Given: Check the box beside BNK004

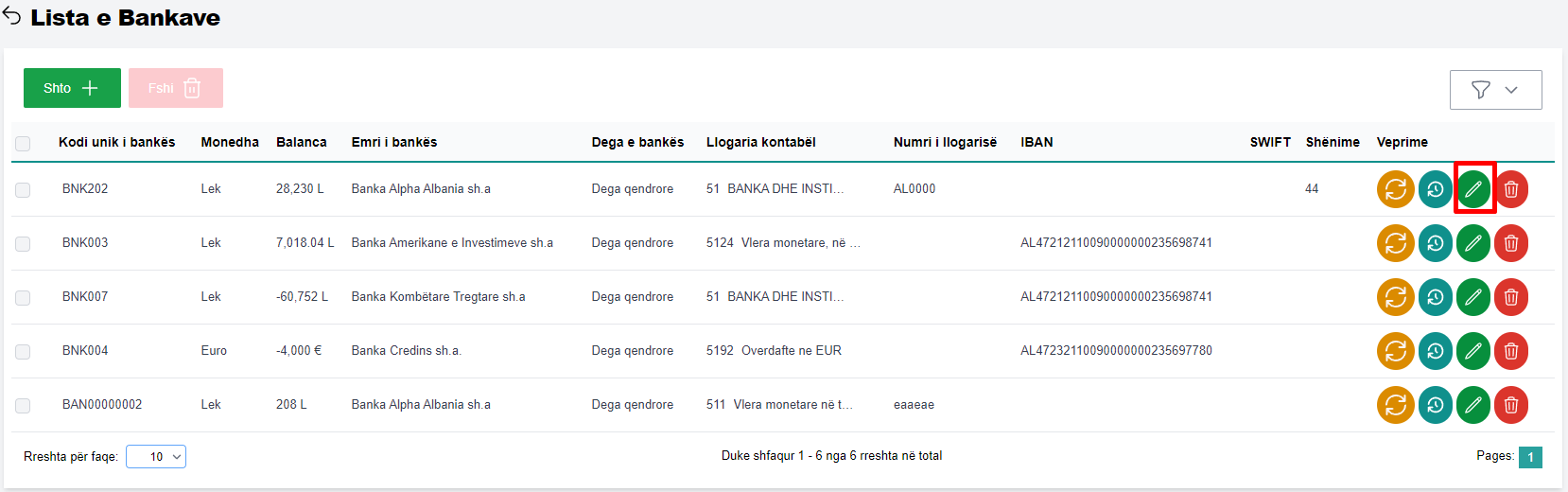Looking at the screenshot, I should tap(23, 352).
